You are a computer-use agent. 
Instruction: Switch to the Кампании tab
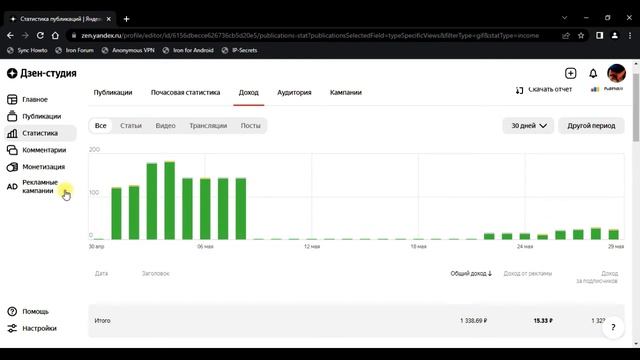346,92
